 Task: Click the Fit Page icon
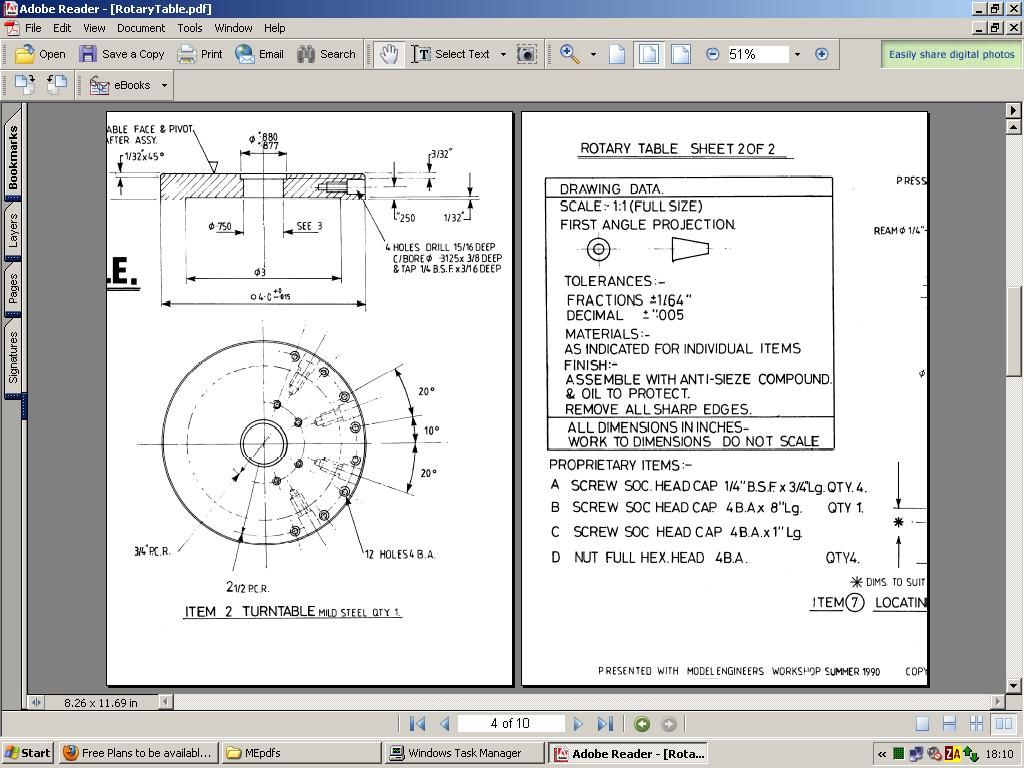pos(648,54)
